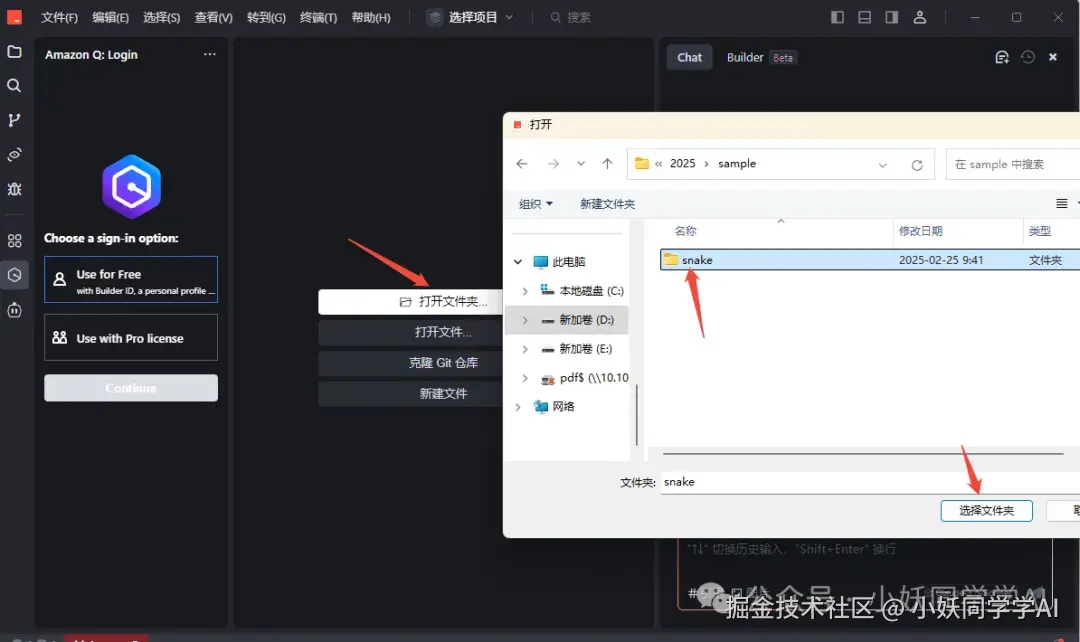Open Amazon Q Login more actions menu
The image size is (1080, 642).
pos(209,54)
